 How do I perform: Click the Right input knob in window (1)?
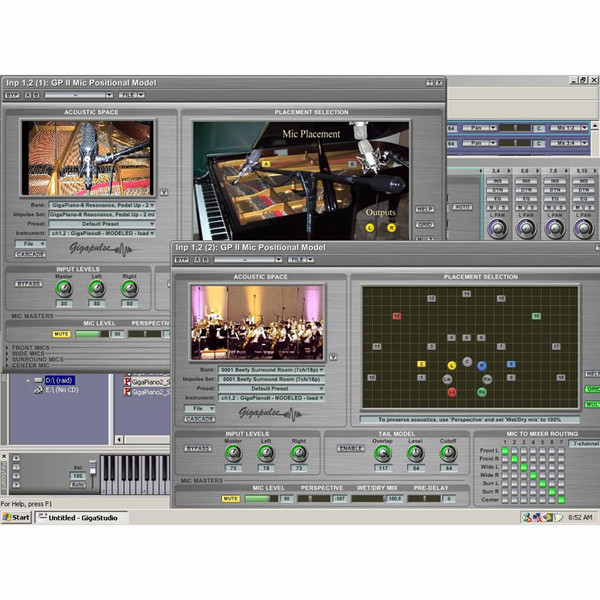(130, 289)
